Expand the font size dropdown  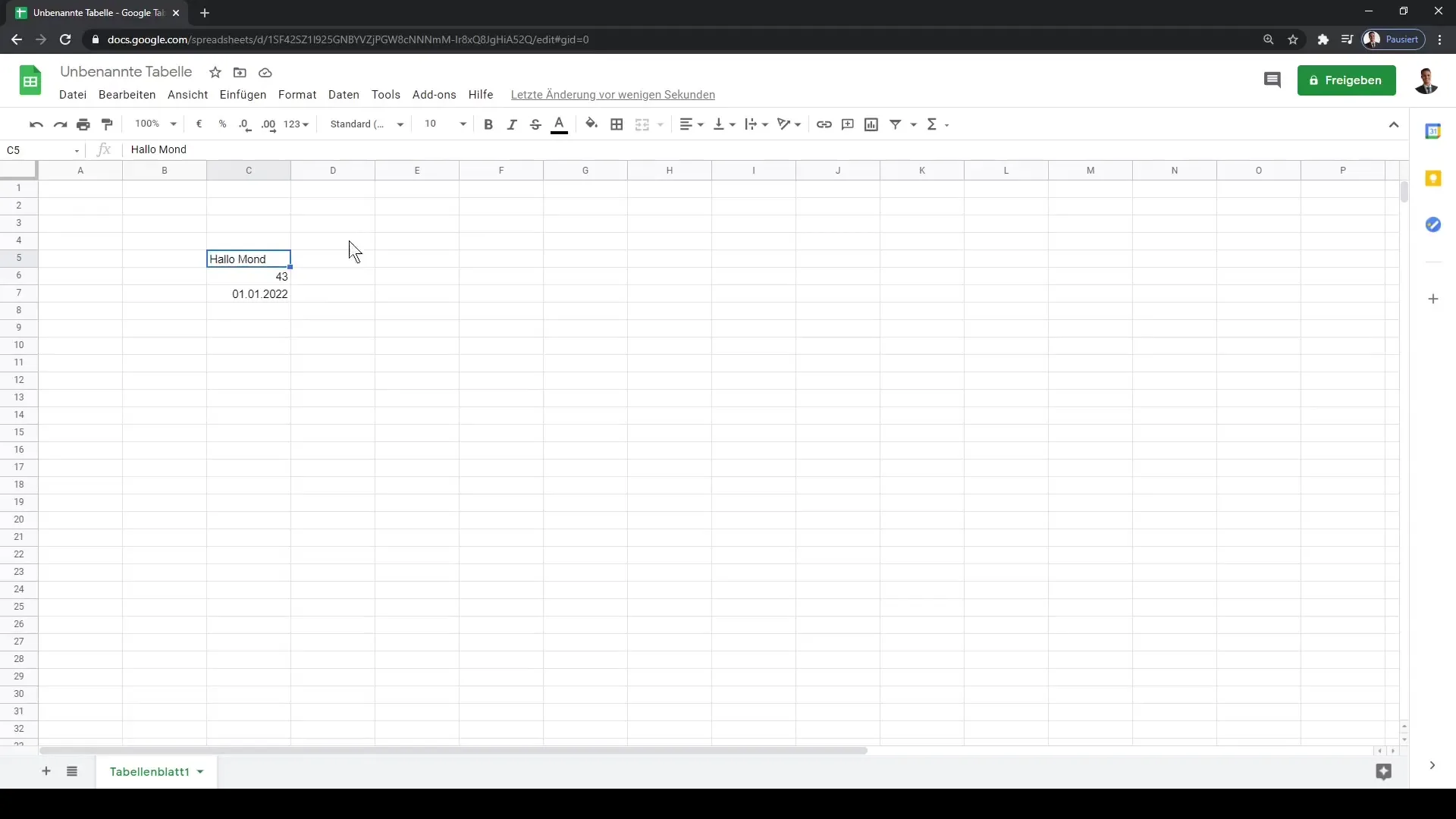click(462, 124)
